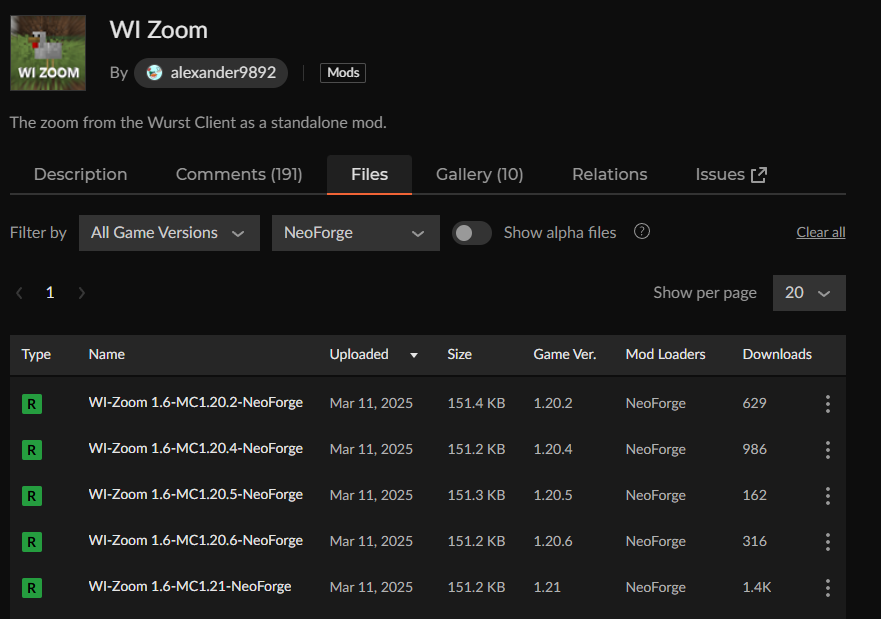
Task: Click the help icon beside Show alpha files
Action: click(642, 232)
